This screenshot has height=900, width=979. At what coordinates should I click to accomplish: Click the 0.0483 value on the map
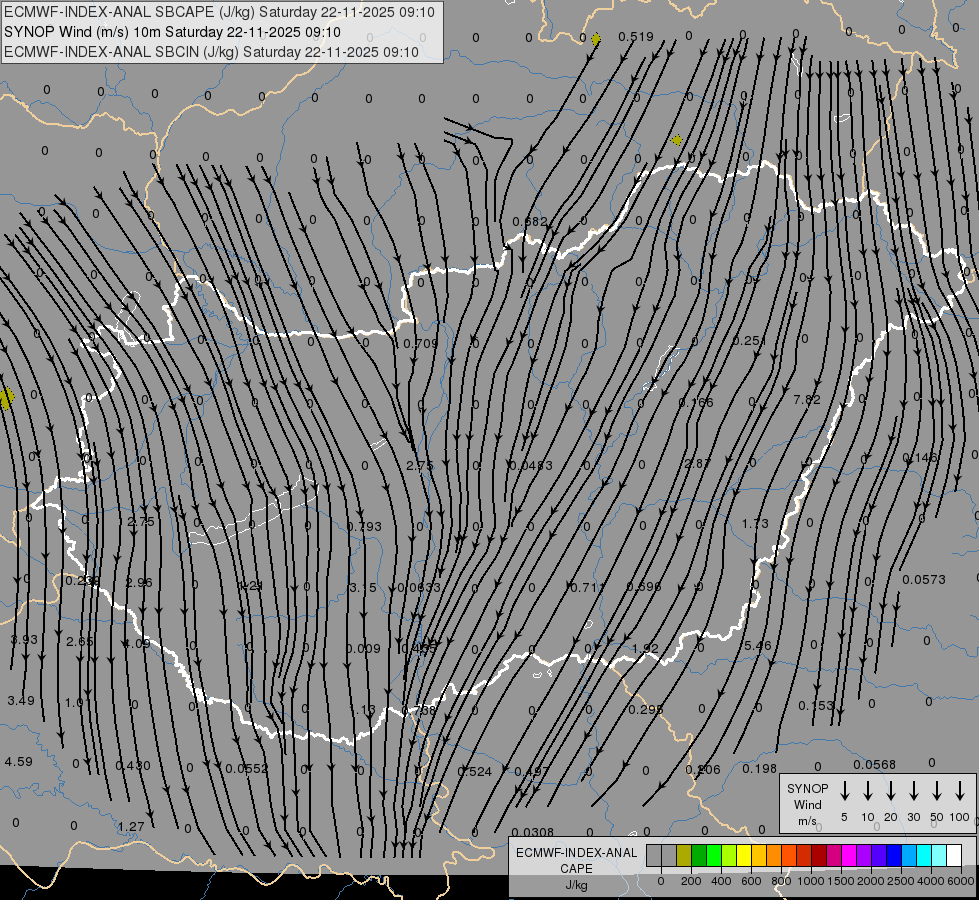coord(531,465)
